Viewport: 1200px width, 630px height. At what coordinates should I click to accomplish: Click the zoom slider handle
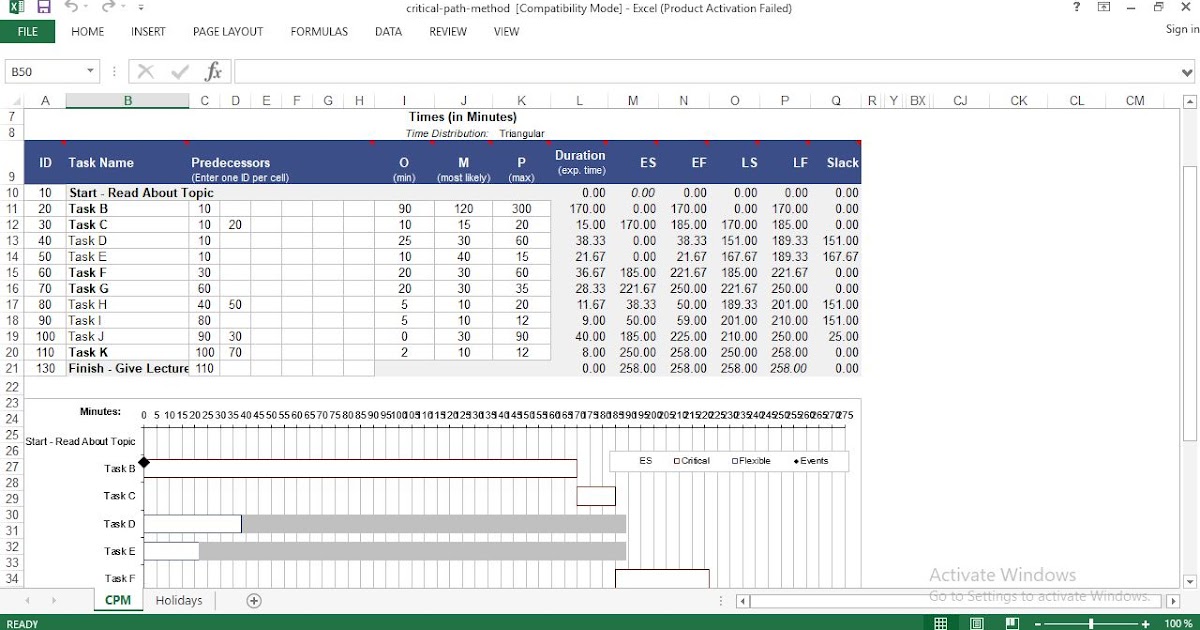tap(1091, 623)
